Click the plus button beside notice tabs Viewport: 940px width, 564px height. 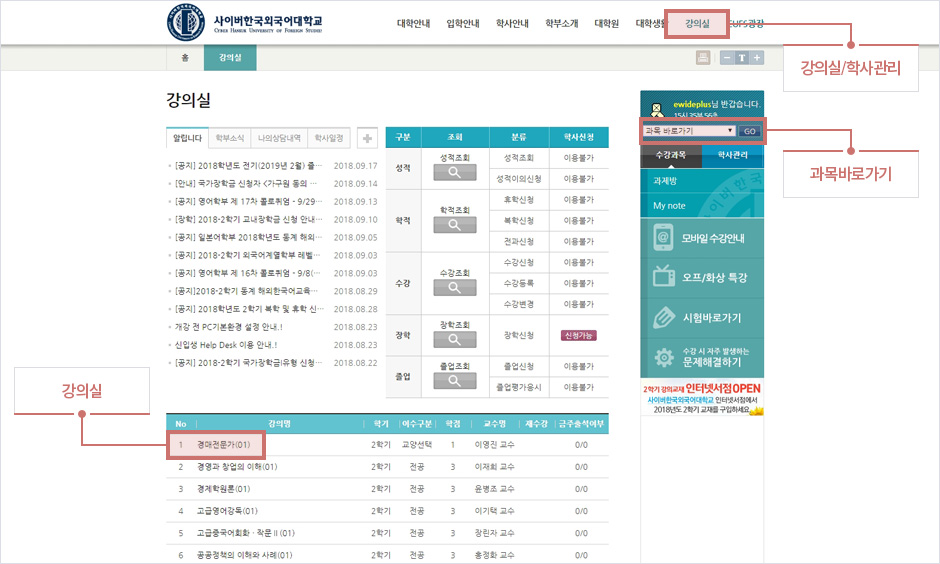click(367, 138)
